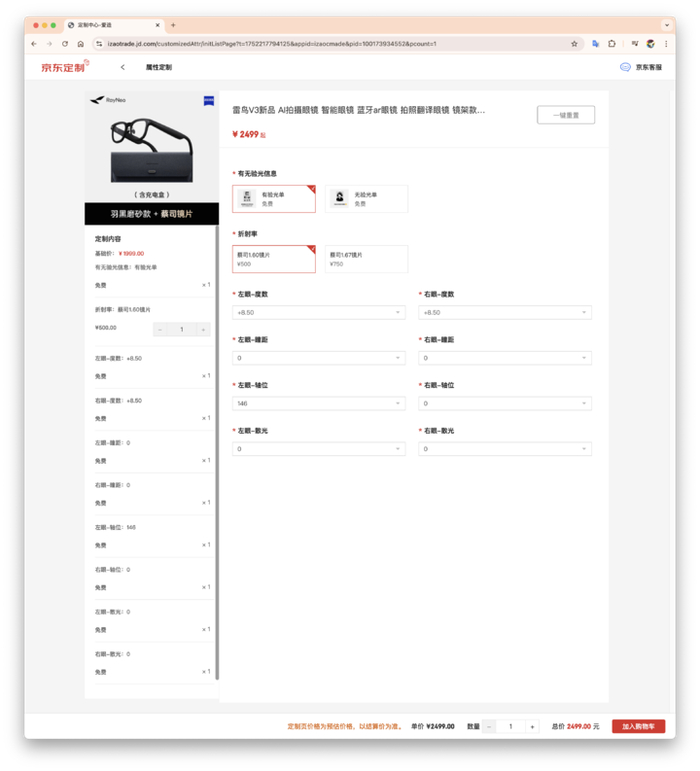View site information icon in address bar
Screen dimensions: 700x771
[99, 44]
